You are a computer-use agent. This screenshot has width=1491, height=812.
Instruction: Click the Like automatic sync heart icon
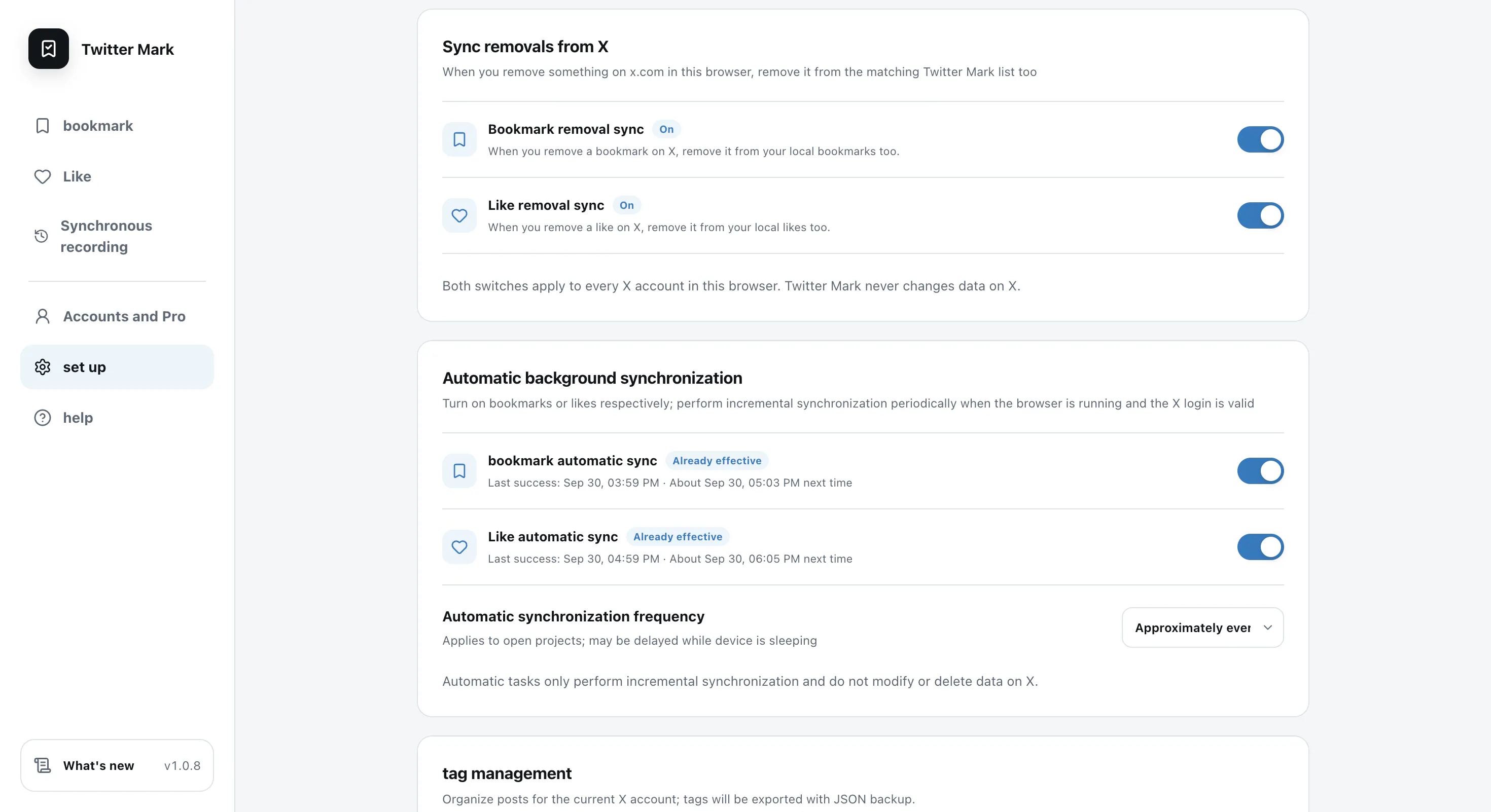tap(459, 546)
